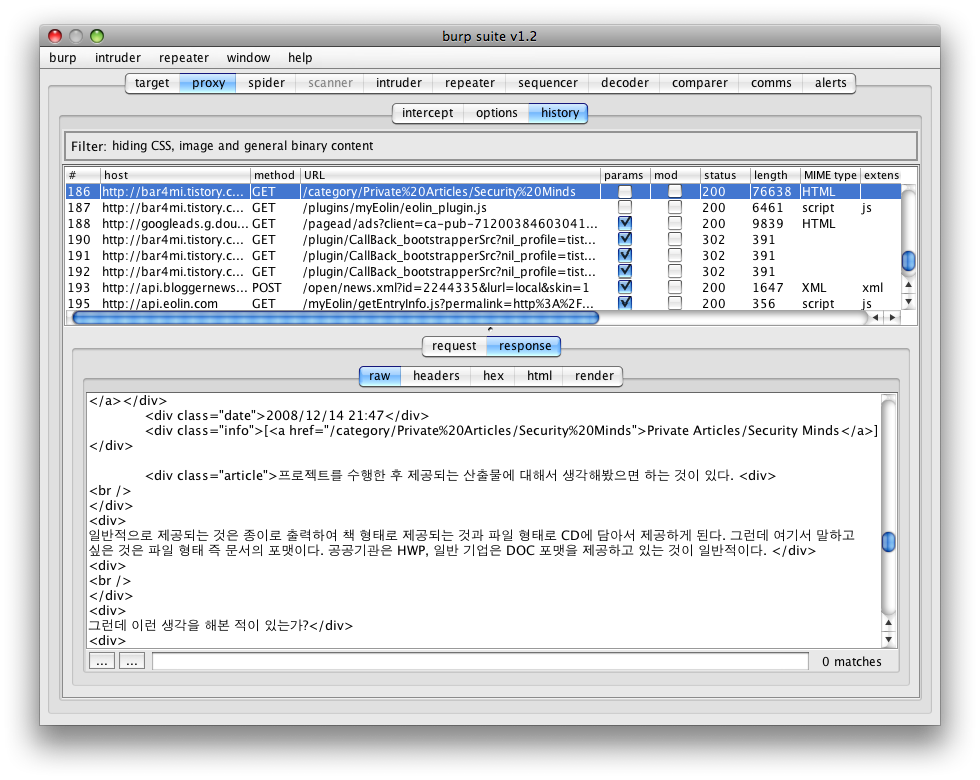Select the history sub-tab
The height and width of the screenshot is (780, 980).
coord(559,112)
